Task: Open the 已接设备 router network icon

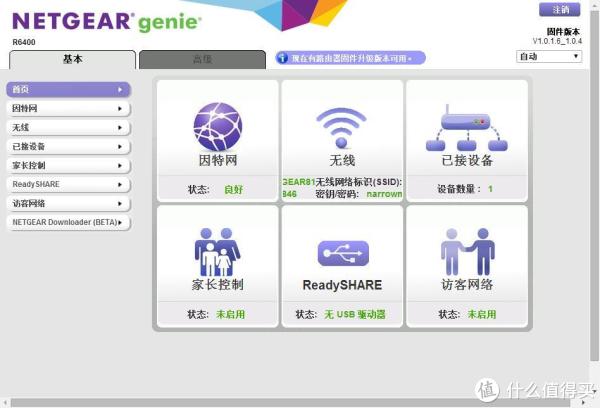Action: point(466,128)
